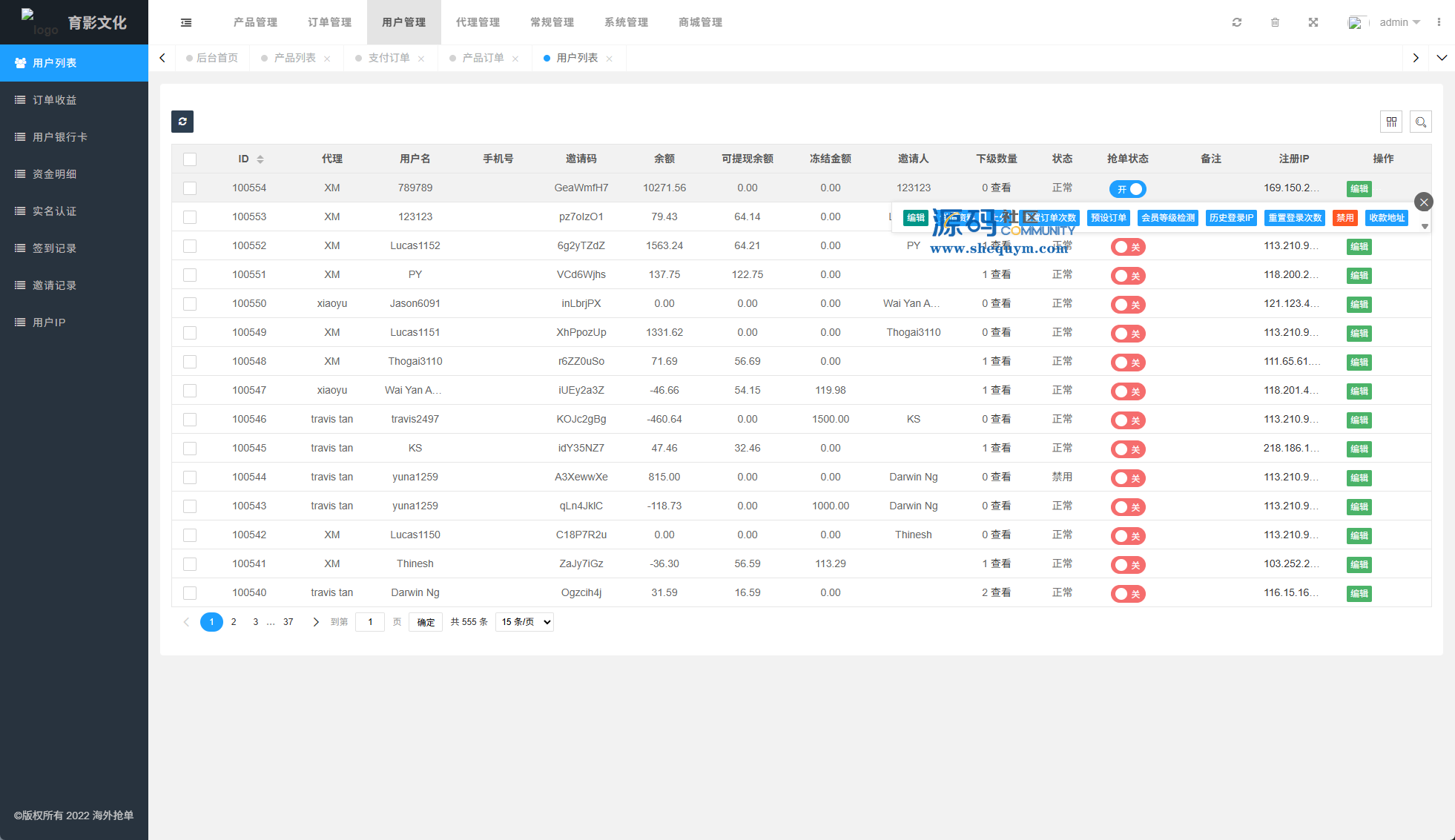The width and height of the screenshot is (1455, 840).
Task: Click 确定 pagination confirm button
Action: (x=426, y=622)
